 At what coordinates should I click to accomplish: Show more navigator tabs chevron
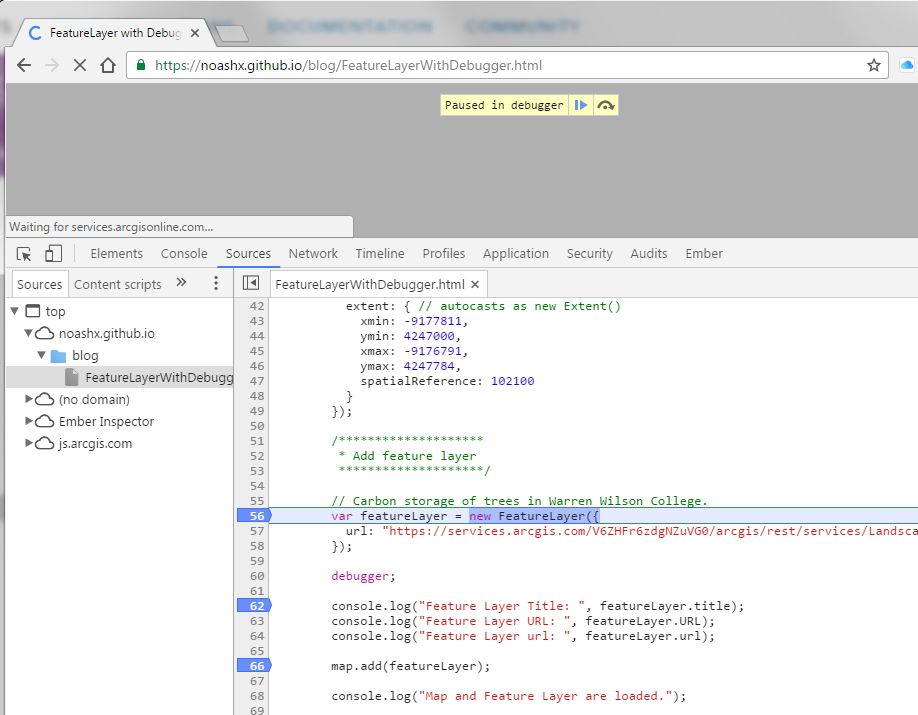point(181,283)
